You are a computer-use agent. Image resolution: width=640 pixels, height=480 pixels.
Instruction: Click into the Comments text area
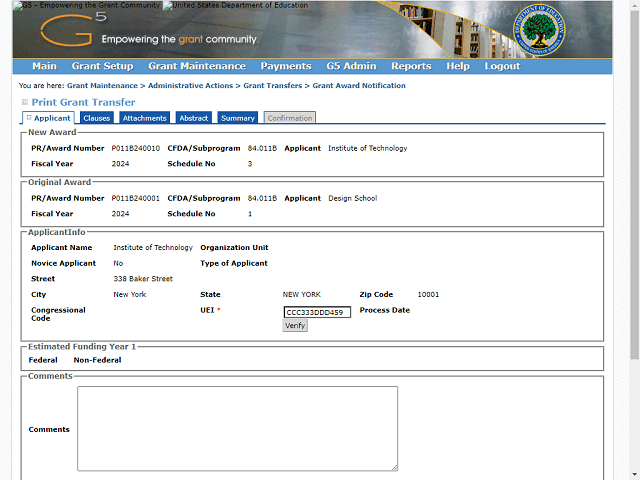click(238, 429)
